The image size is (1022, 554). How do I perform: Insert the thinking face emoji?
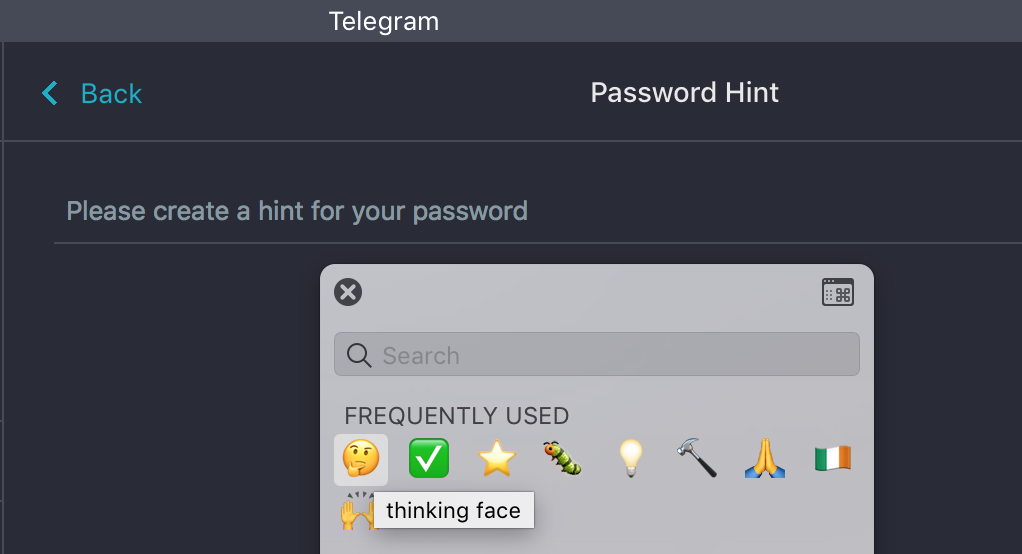tap(361, 459)
